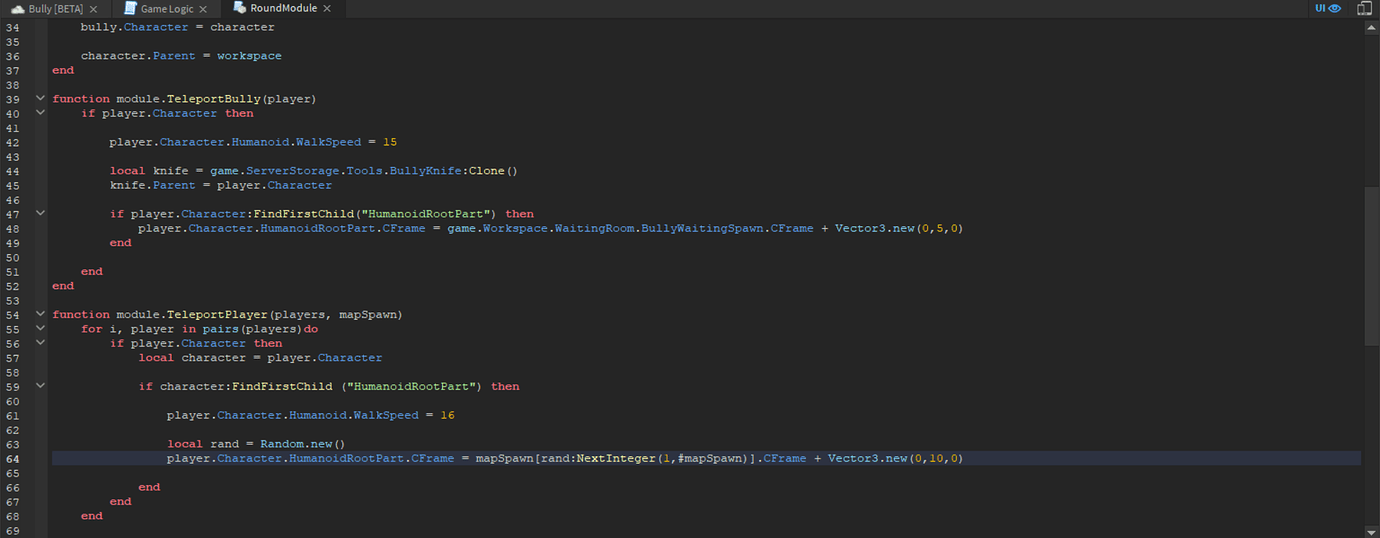Image resolution: width=1380 pixels, height=538 pixels.
Task: Click the scrollbar up arrow
Action: 1371,27
